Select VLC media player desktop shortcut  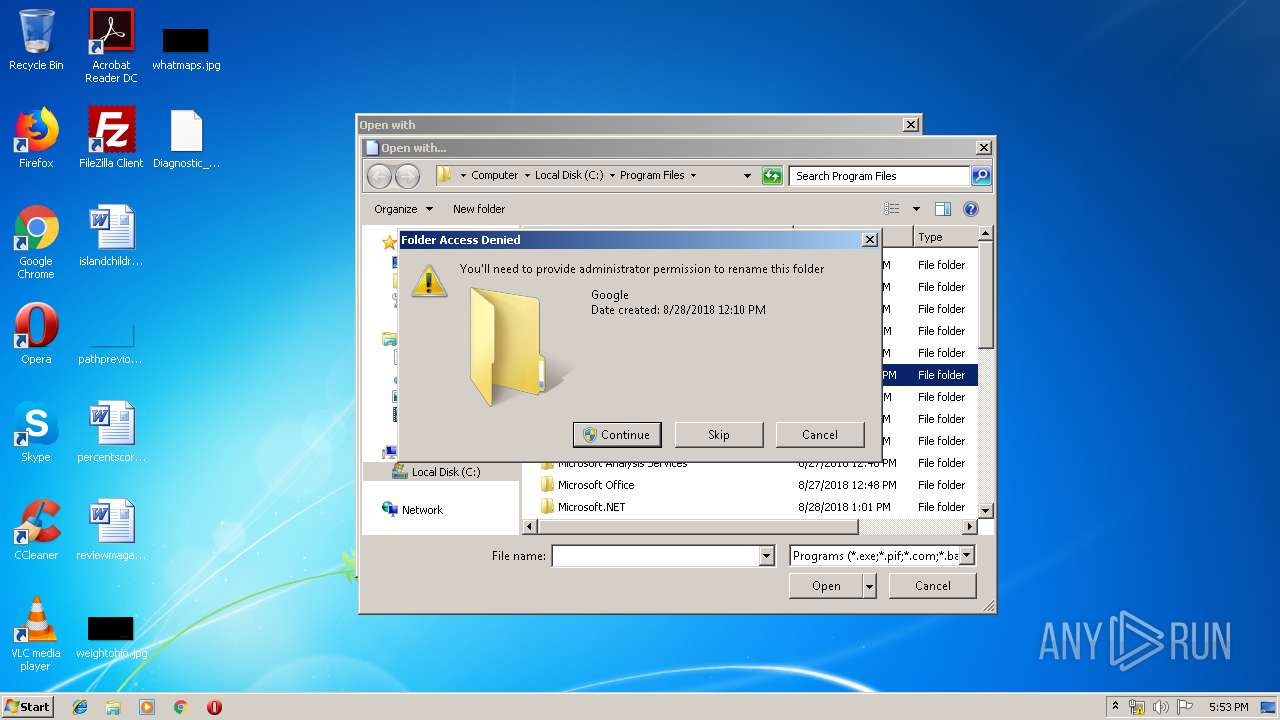[x=36, y=634]
